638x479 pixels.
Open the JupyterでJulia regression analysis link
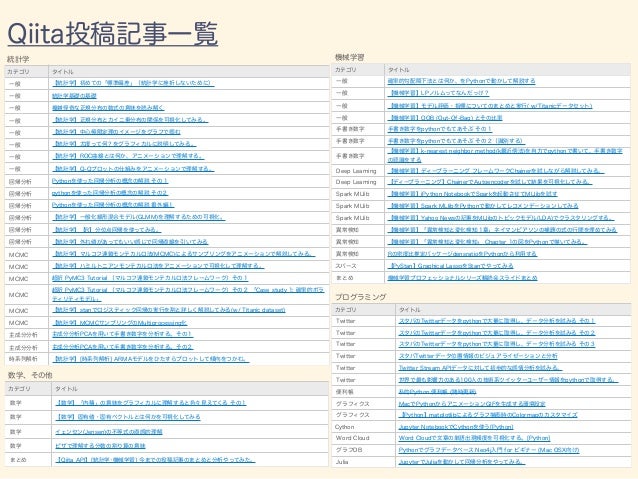pos(462,462)
